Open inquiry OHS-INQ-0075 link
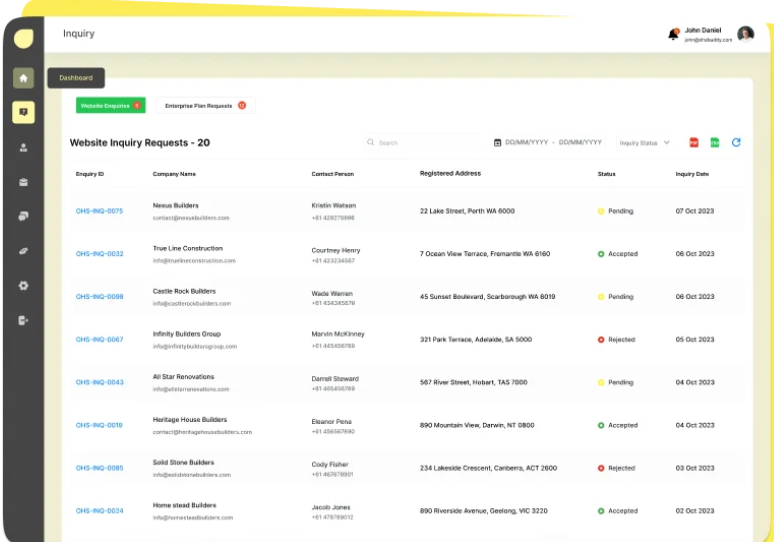This screenshot has width=774, height=542. [x=99, y=211]
